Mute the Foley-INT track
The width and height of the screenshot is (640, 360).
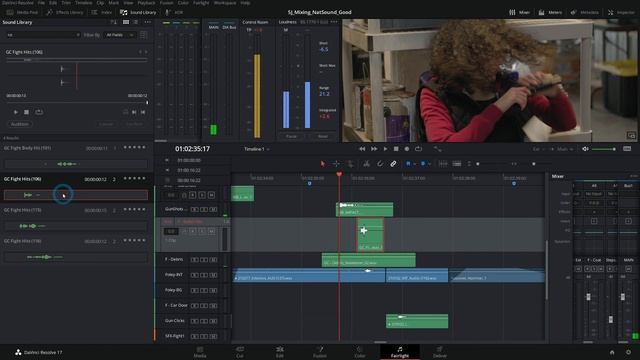tap(213, 275)
